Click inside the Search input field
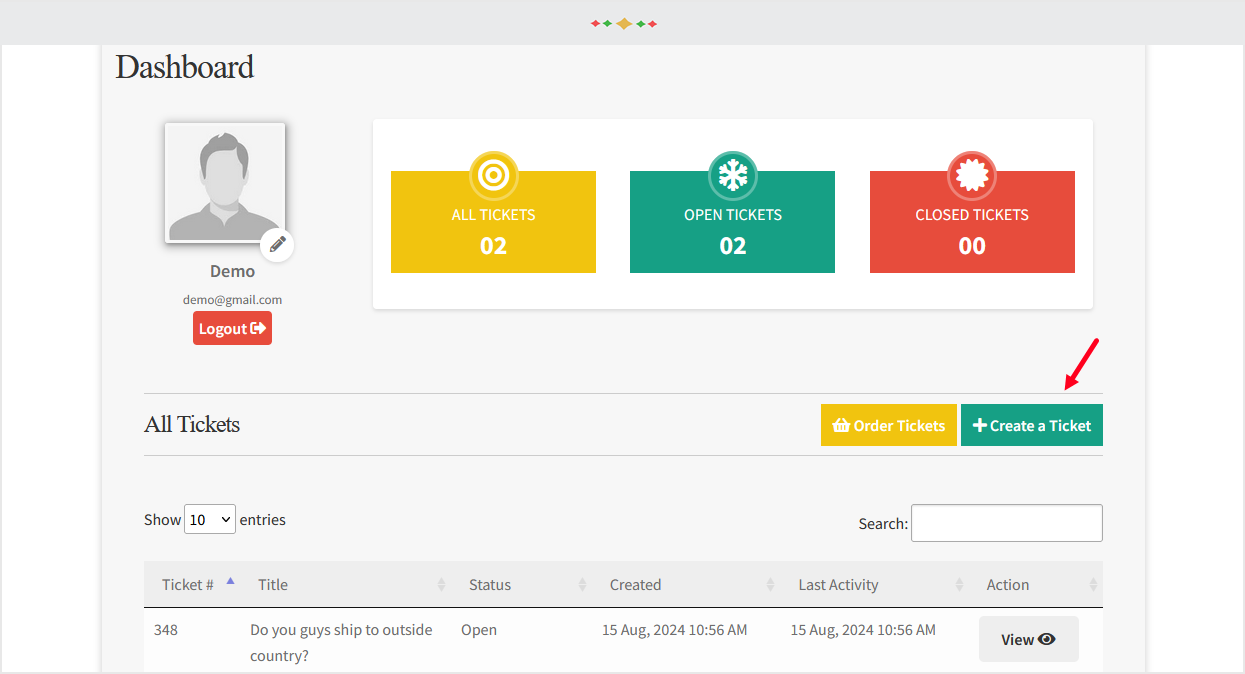This screenshot has width=1245, height=674. click(1005, 522)
